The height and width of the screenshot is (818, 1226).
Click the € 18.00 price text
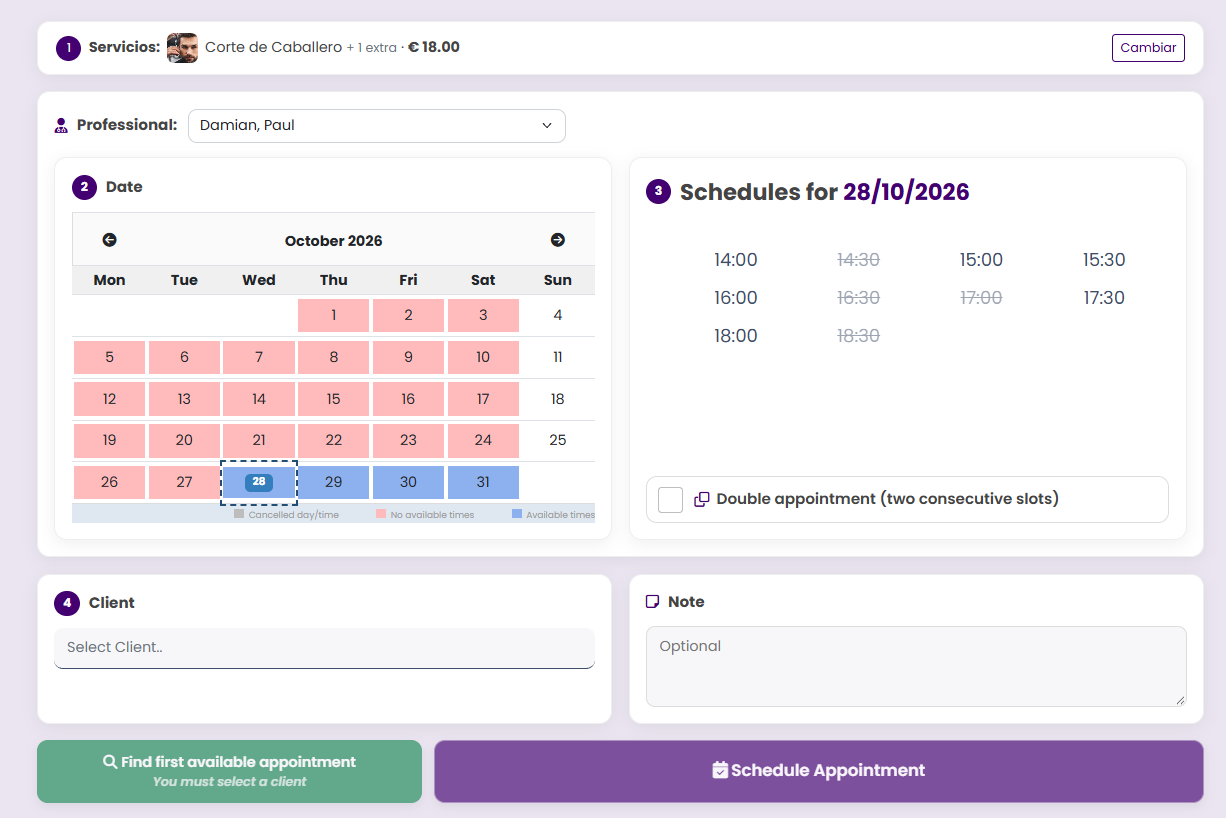click(434, 47)
